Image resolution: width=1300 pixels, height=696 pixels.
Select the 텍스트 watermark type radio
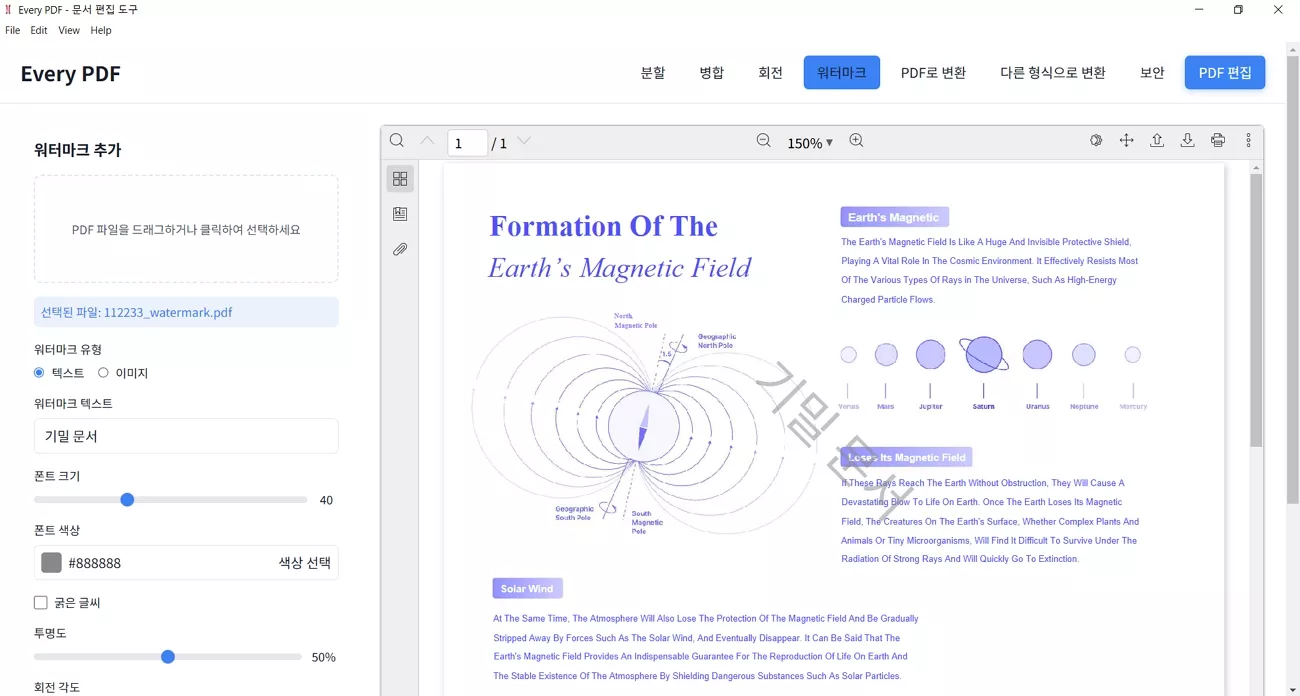pyautogui.click(x=39, y=373)
